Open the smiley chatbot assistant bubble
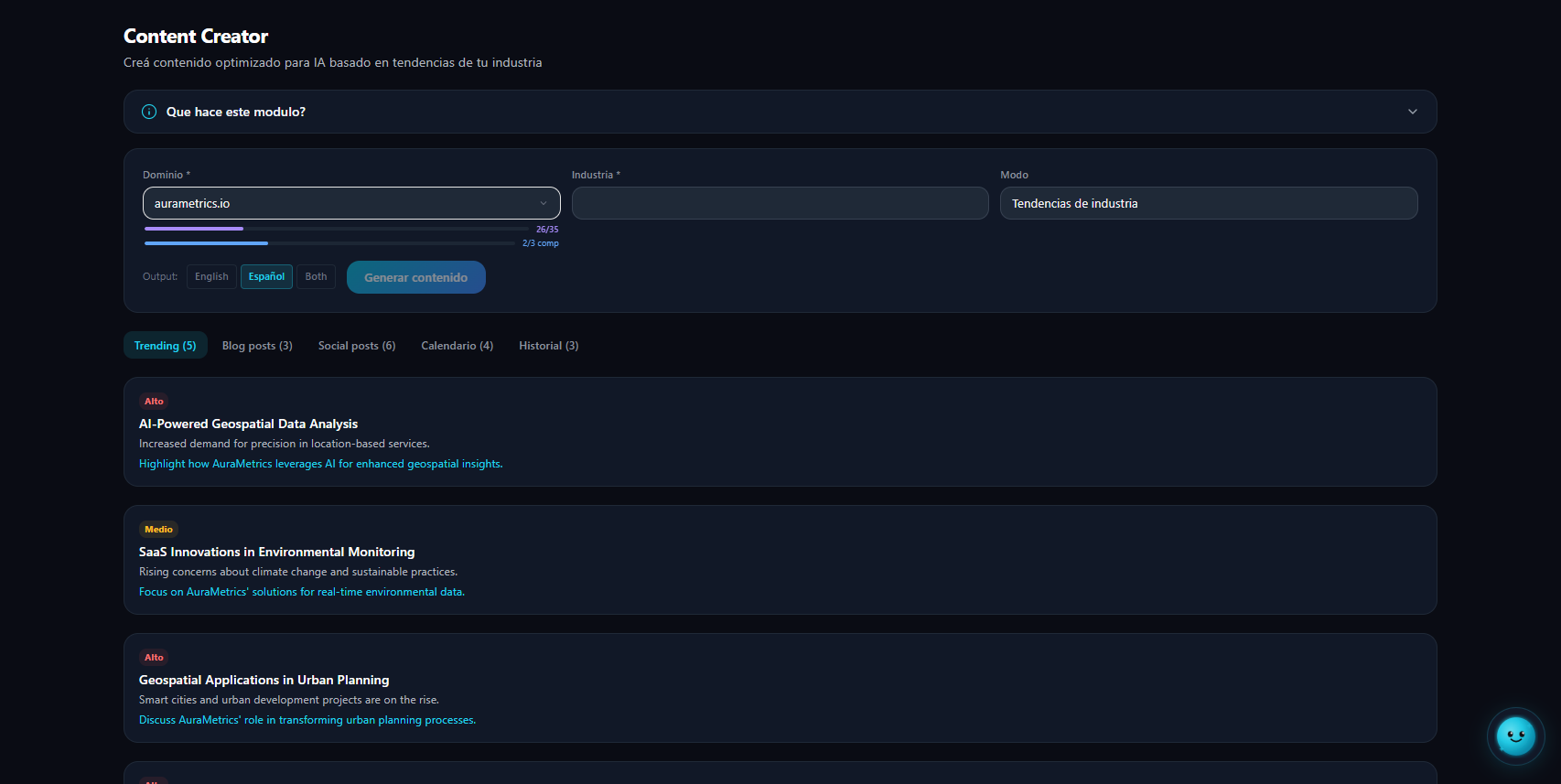 [1515, 736]
